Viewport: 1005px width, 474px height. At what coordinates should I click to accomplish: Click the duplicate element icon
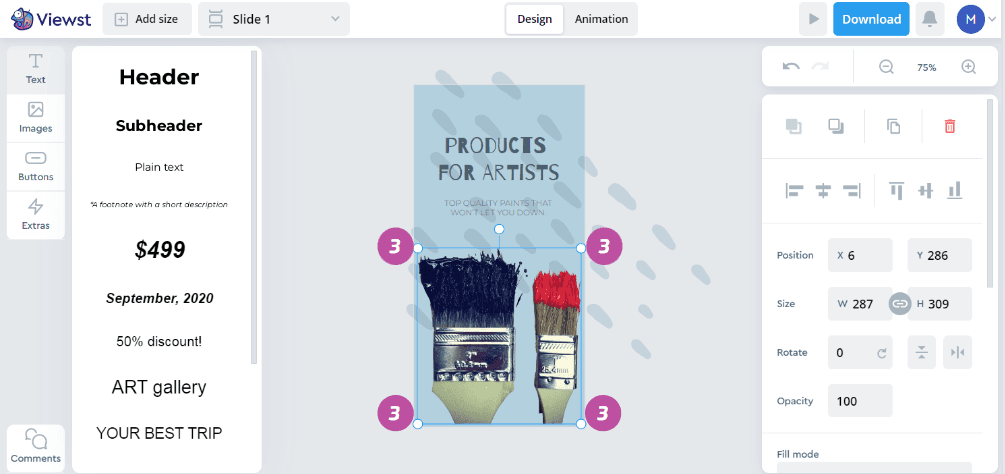tap(893, 126)
